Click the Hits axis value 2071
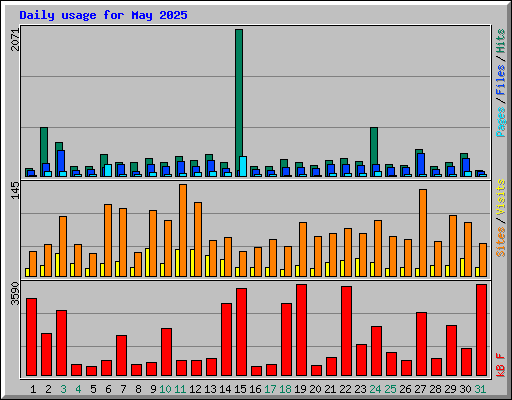Viewport: 512px width, 400px height. click(x=15, y=40)
